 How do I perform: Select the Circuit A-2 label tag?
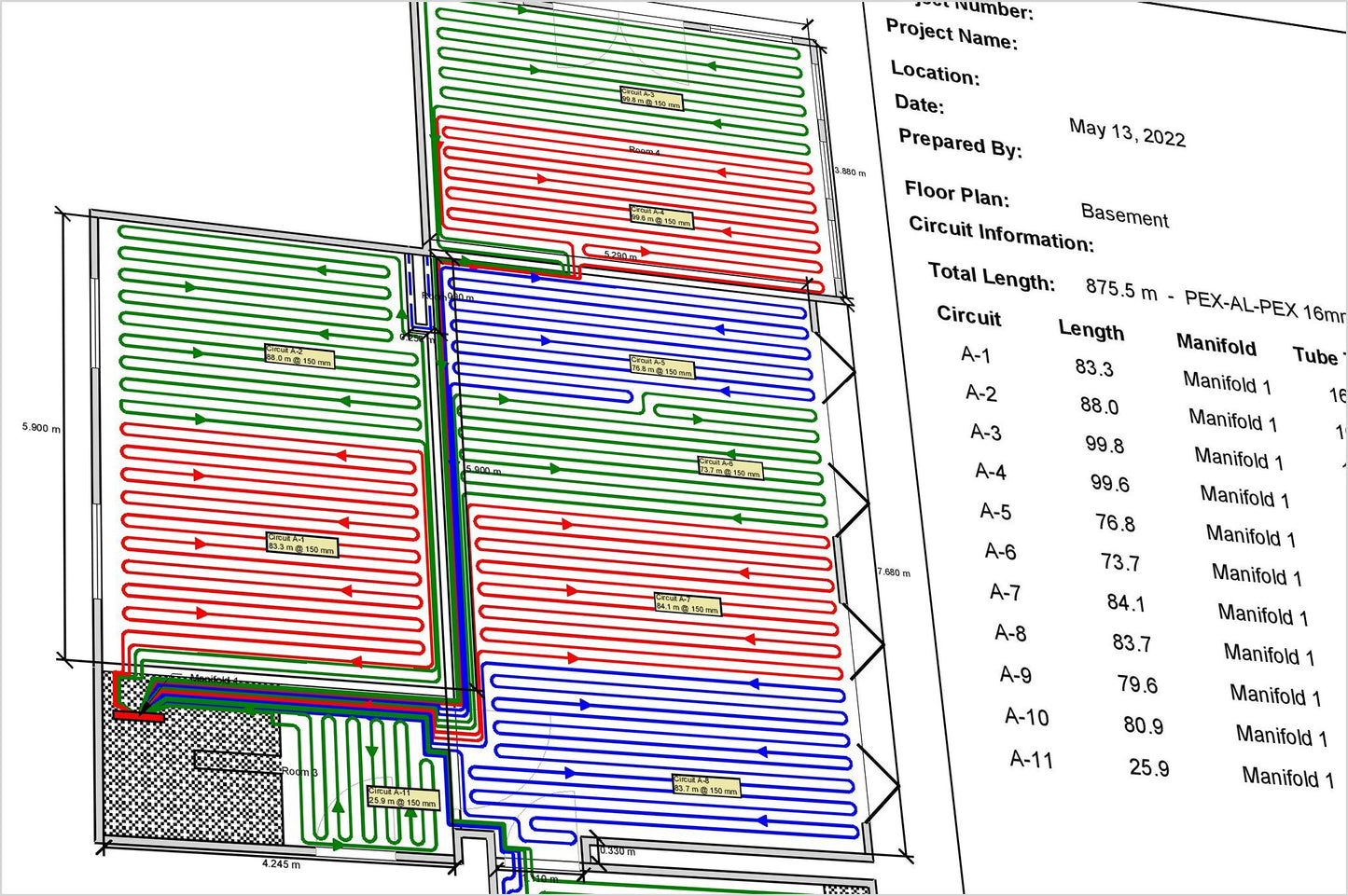[x=299, y=355]
